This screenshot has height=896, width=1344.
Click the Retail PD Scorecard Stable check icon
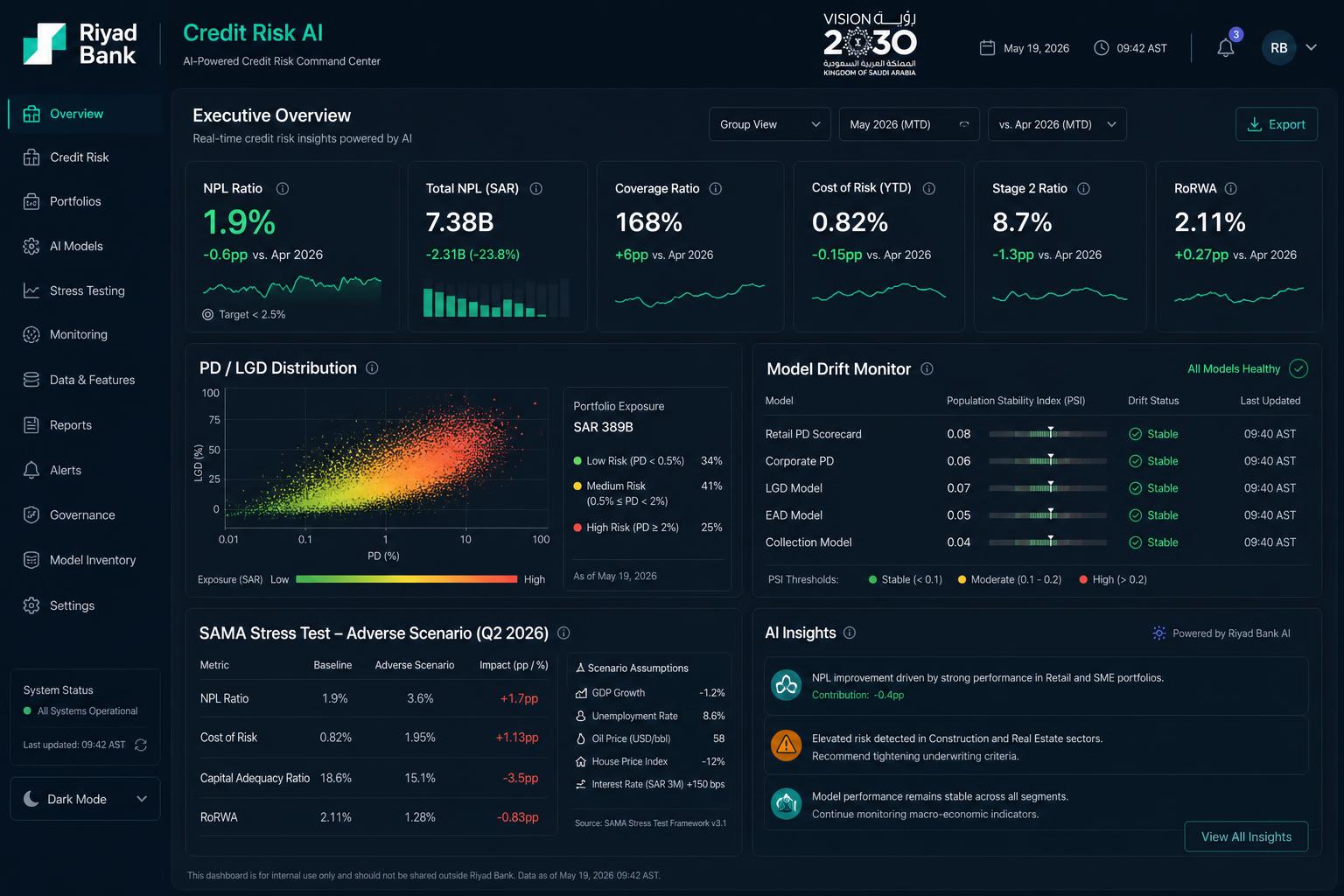(x=1136, y=434)
